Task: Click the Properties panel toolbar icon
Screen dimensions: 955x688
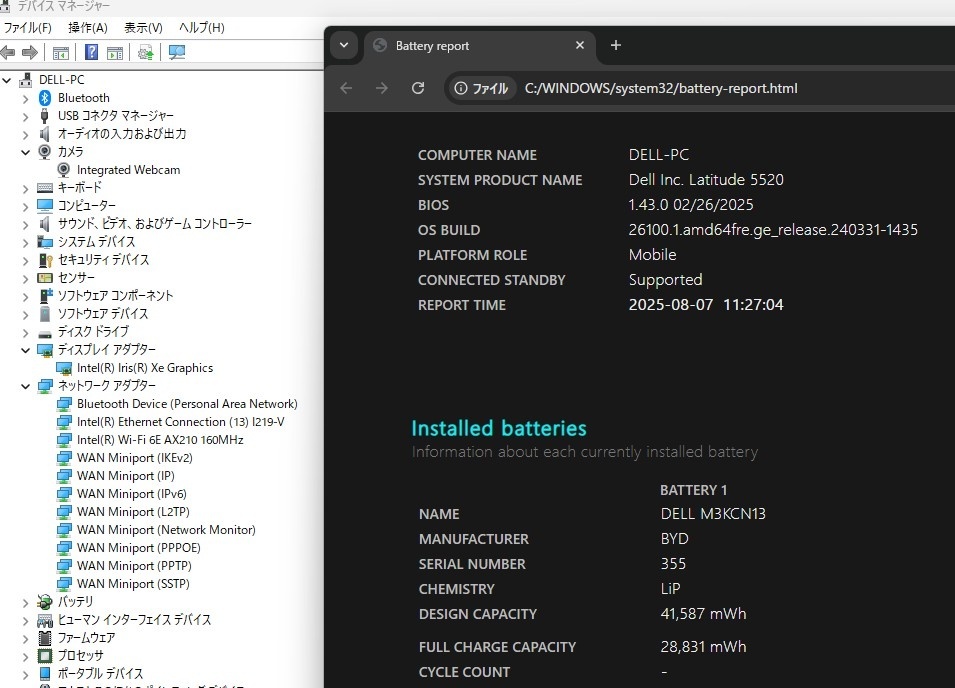Action: pyautogui.click(x=115, y=54)
